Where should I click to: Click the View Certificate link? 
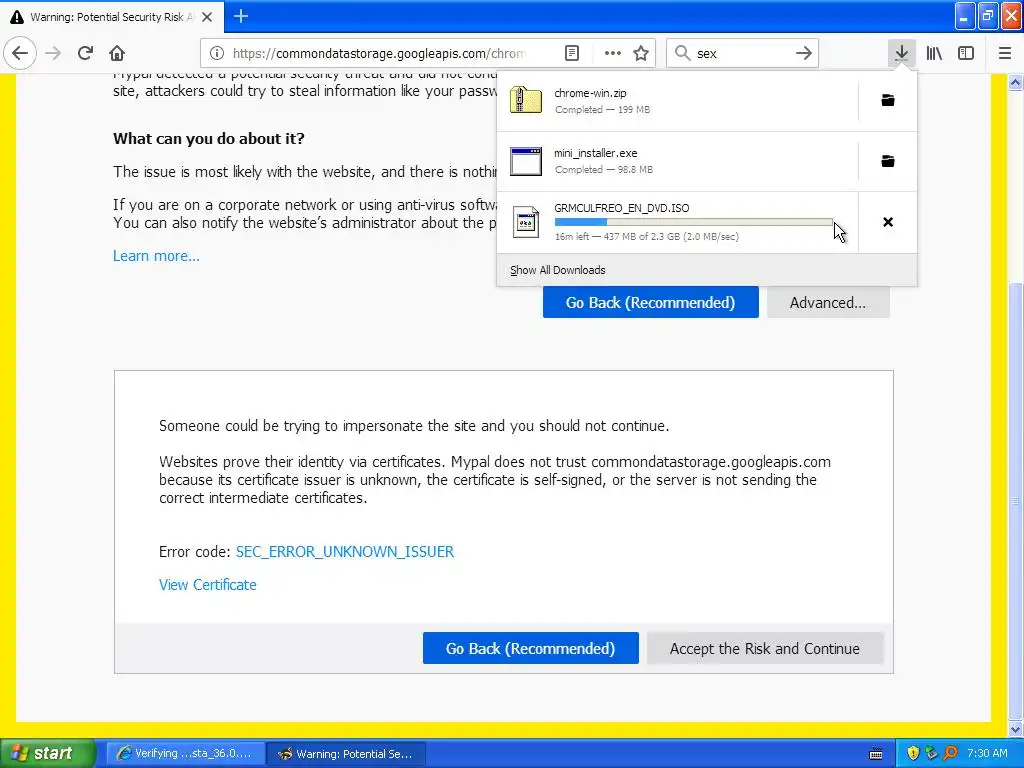point(208,584)
